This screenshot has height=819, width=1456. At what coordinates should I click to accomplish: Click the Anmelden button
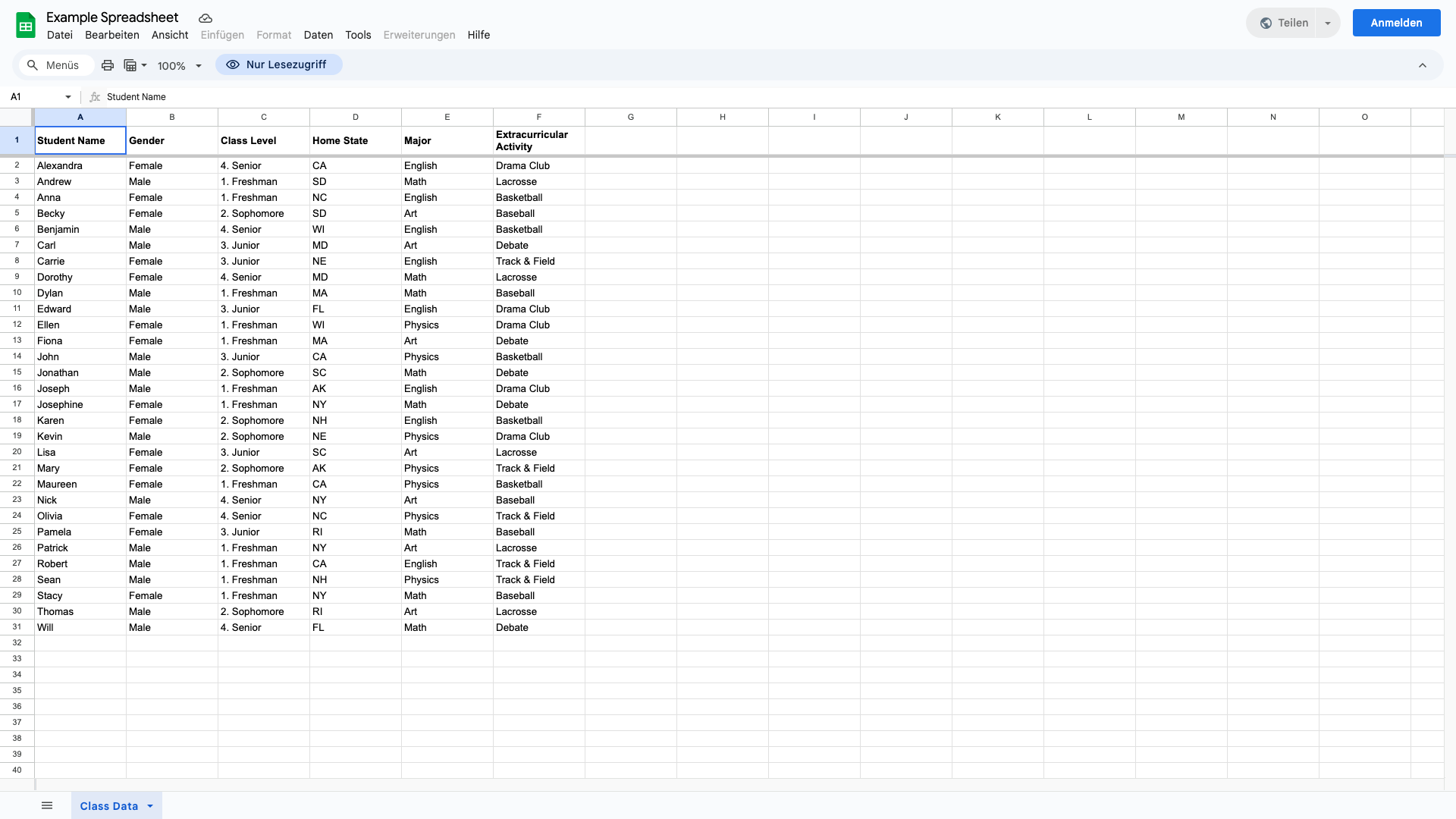click(1395, 23)
